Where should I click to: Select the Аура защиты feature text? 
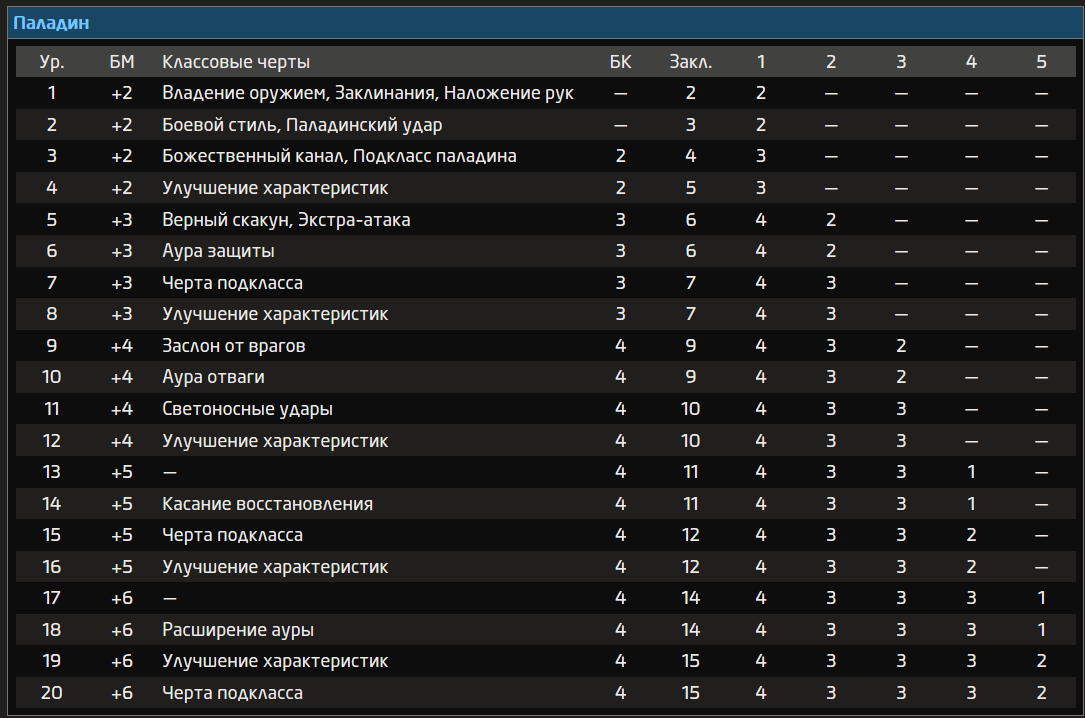[x=218, y=251]
